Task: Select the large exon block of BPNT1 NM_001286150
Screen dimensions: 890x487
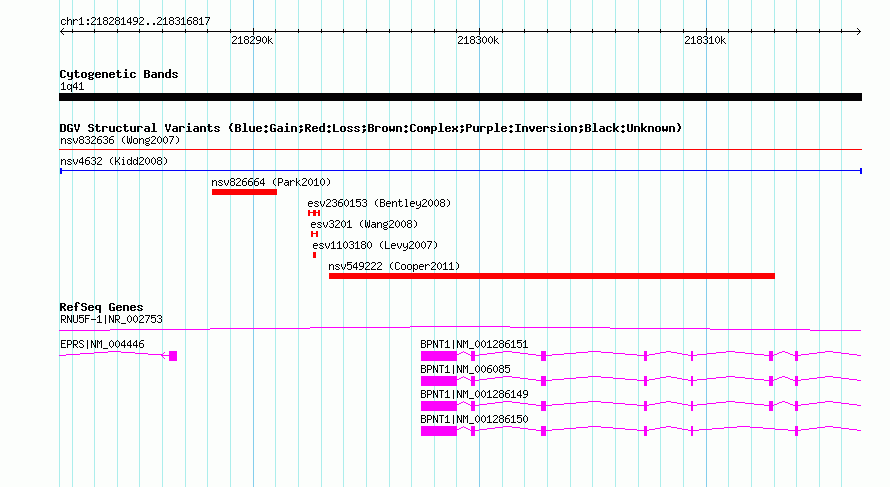Action: [x=439, y=431]
